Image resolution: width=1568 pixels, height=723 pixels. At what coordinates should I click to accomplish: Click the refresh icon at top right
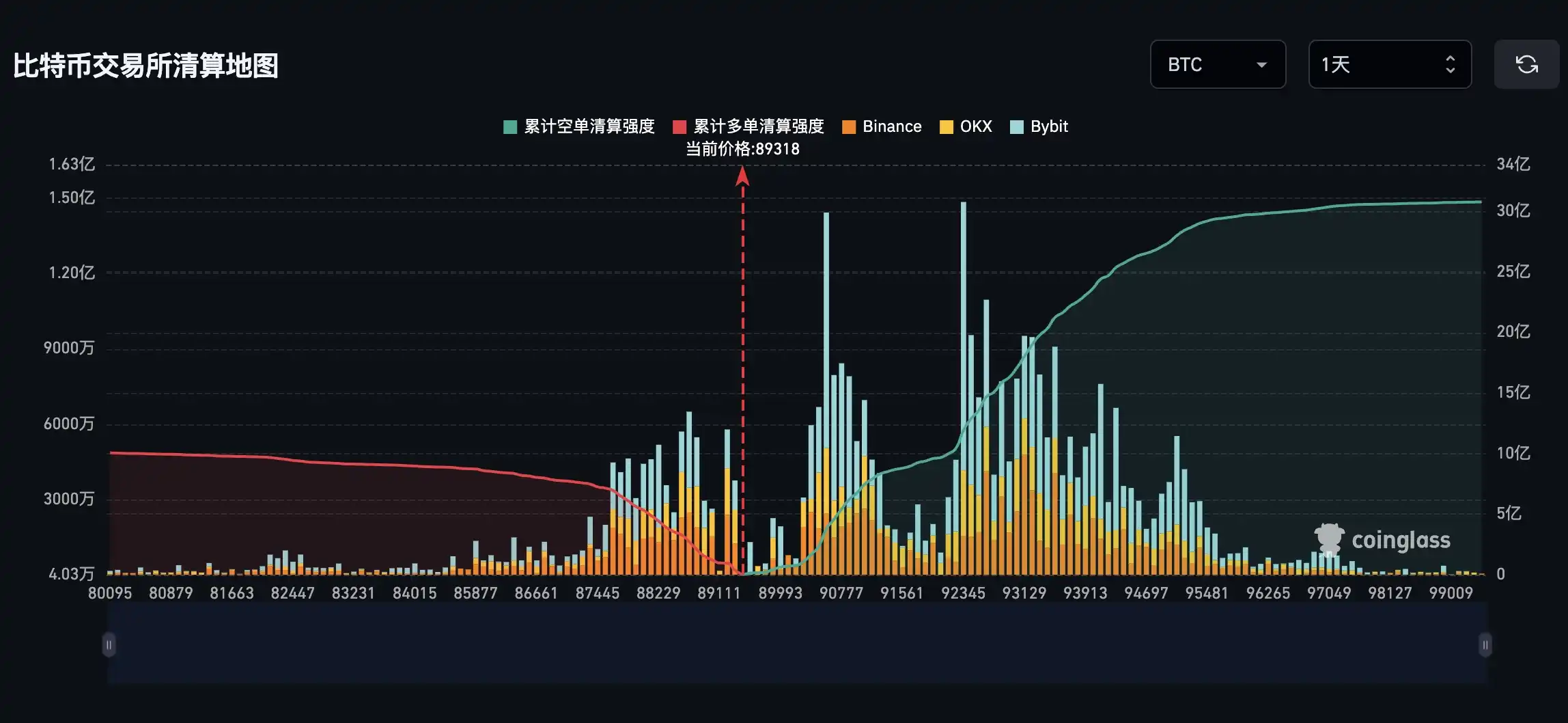click(1527, 65)
